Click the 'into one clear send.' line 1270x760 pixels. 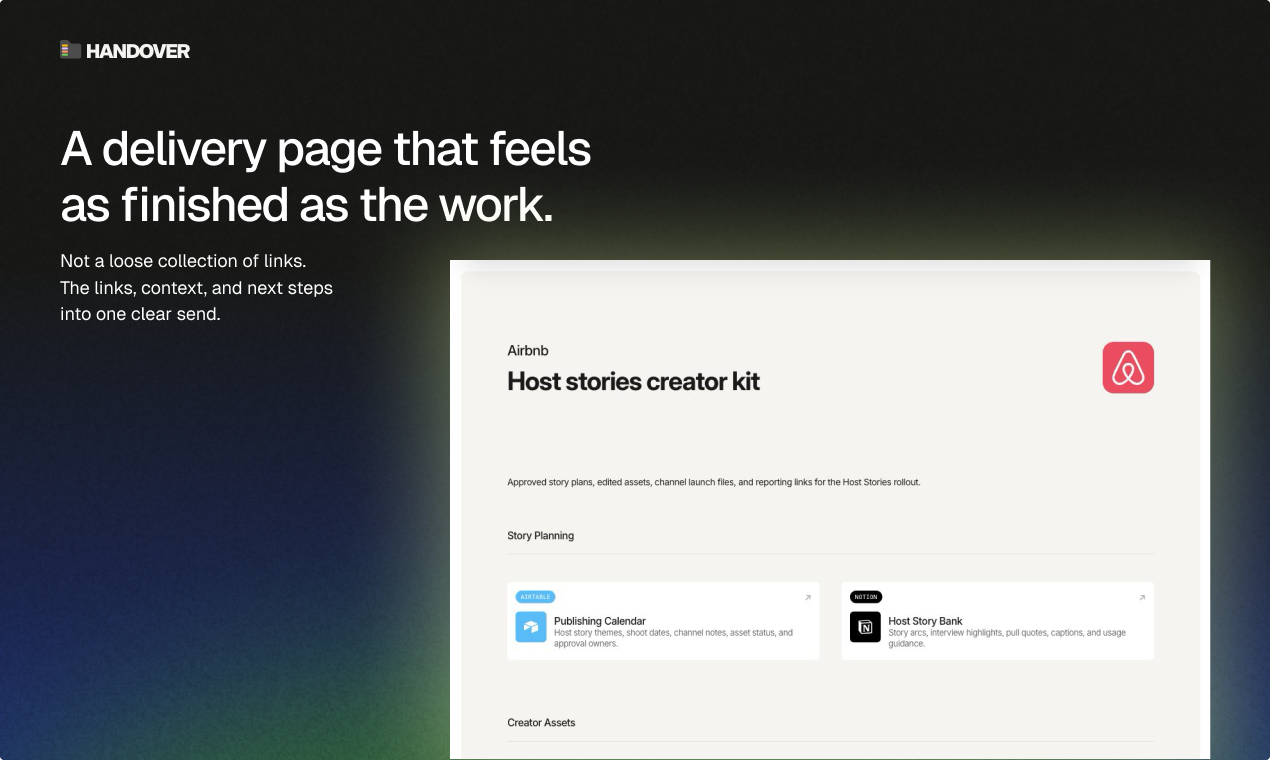pyautogui.click(x=140, y=314)
